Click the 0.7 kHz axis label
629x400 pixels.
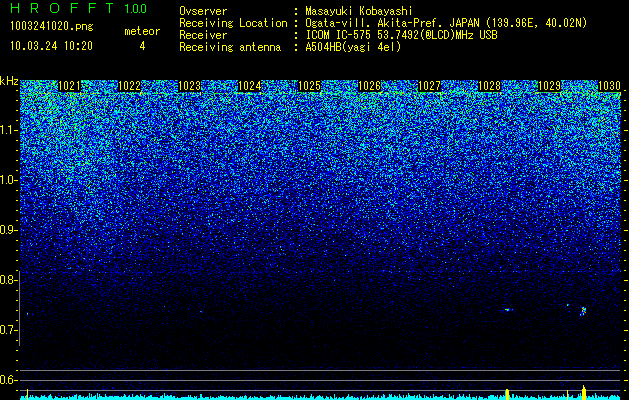pyautogui.click(x=7, y=330)
